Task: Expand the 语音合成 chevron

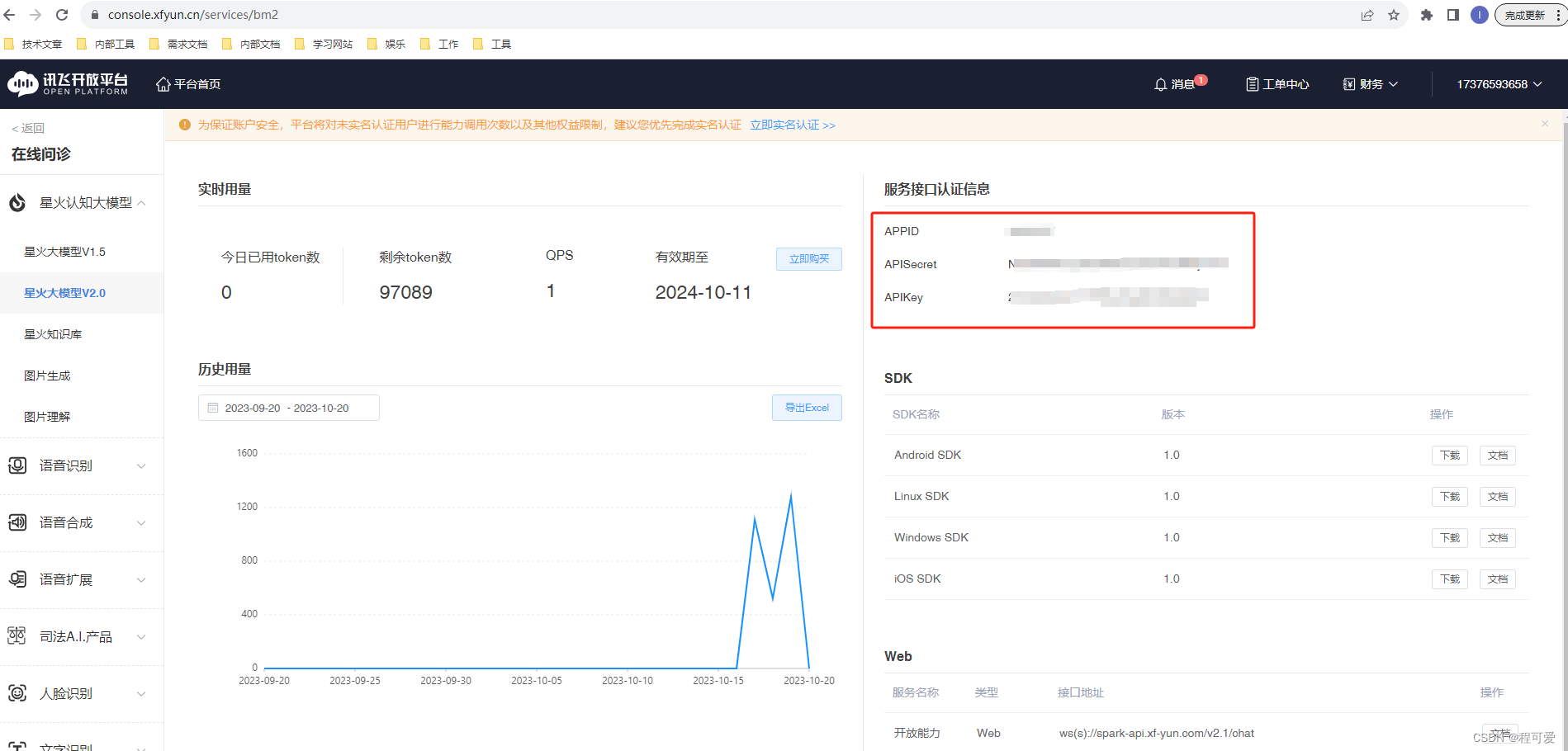Action: (x=141, y=523)
